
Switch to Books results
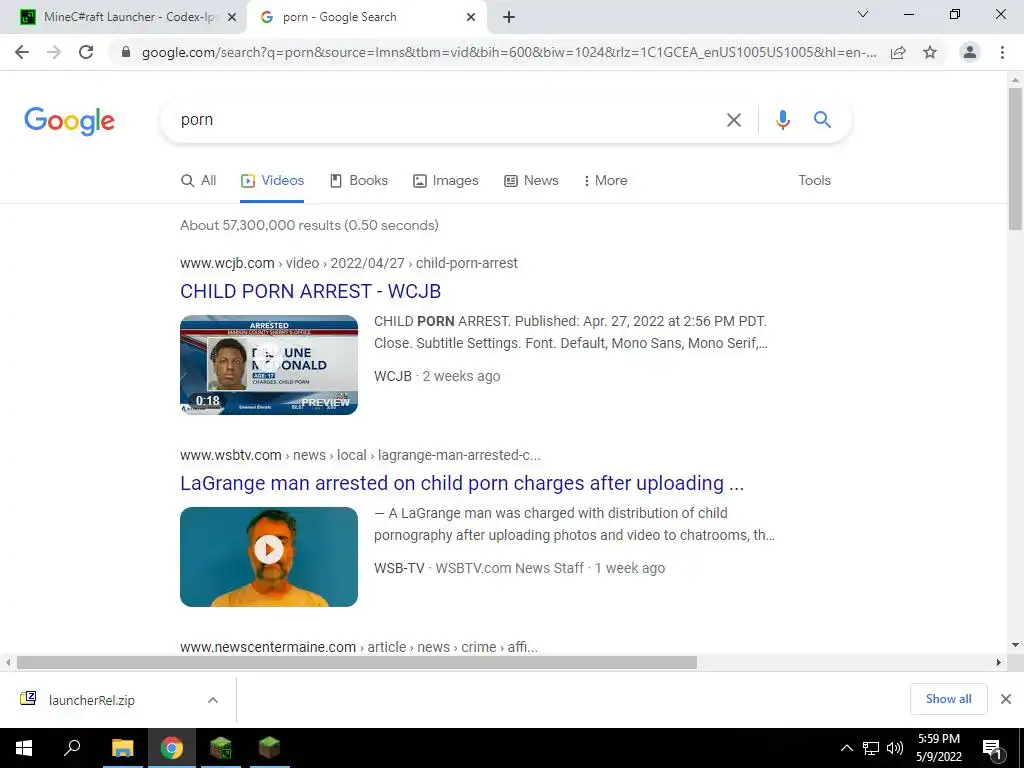pyautogui.click(x=359, y=181)
